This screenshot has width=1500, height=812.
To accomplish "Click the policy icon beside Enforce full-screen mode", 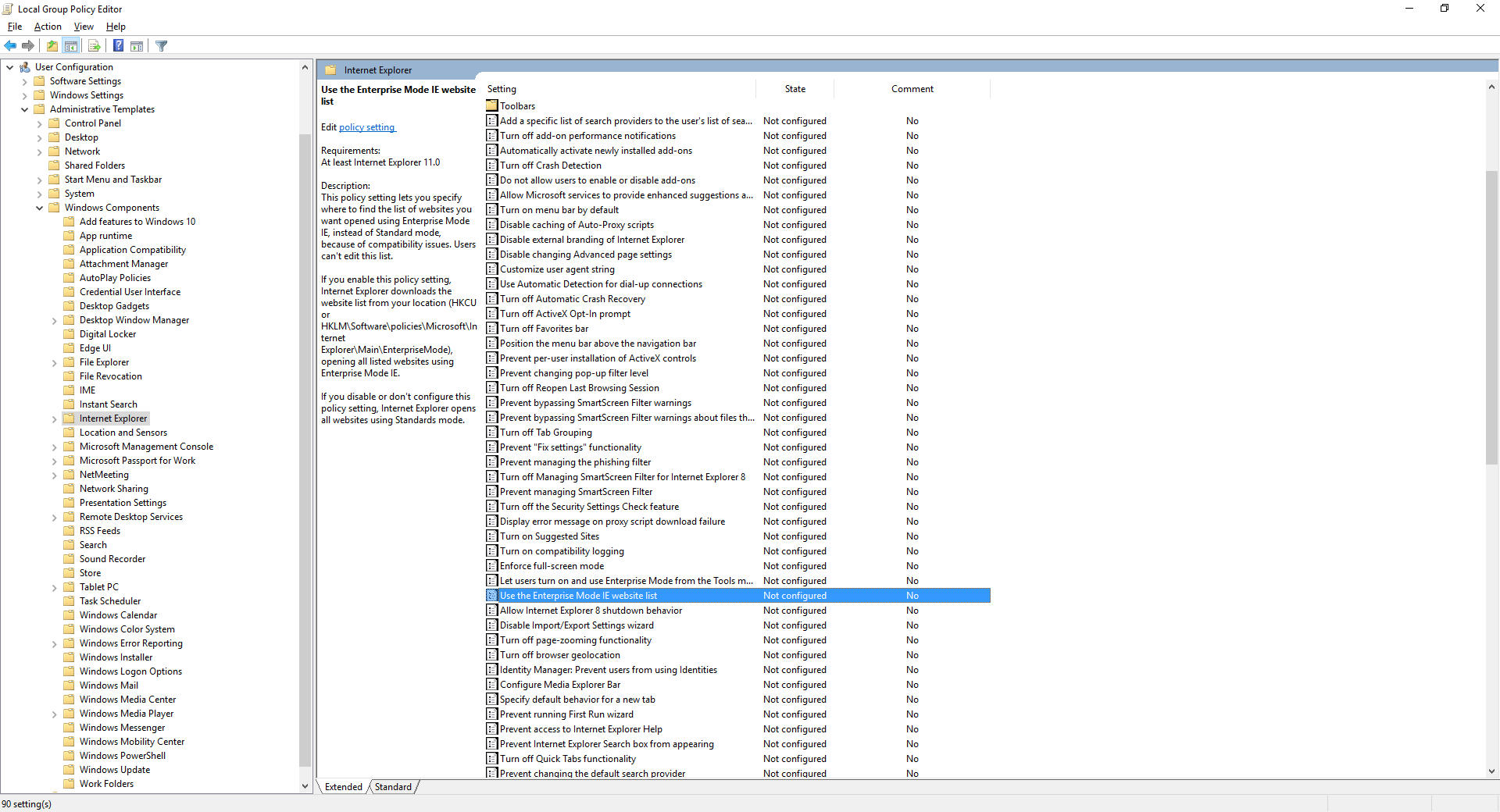I will (492, 566).
